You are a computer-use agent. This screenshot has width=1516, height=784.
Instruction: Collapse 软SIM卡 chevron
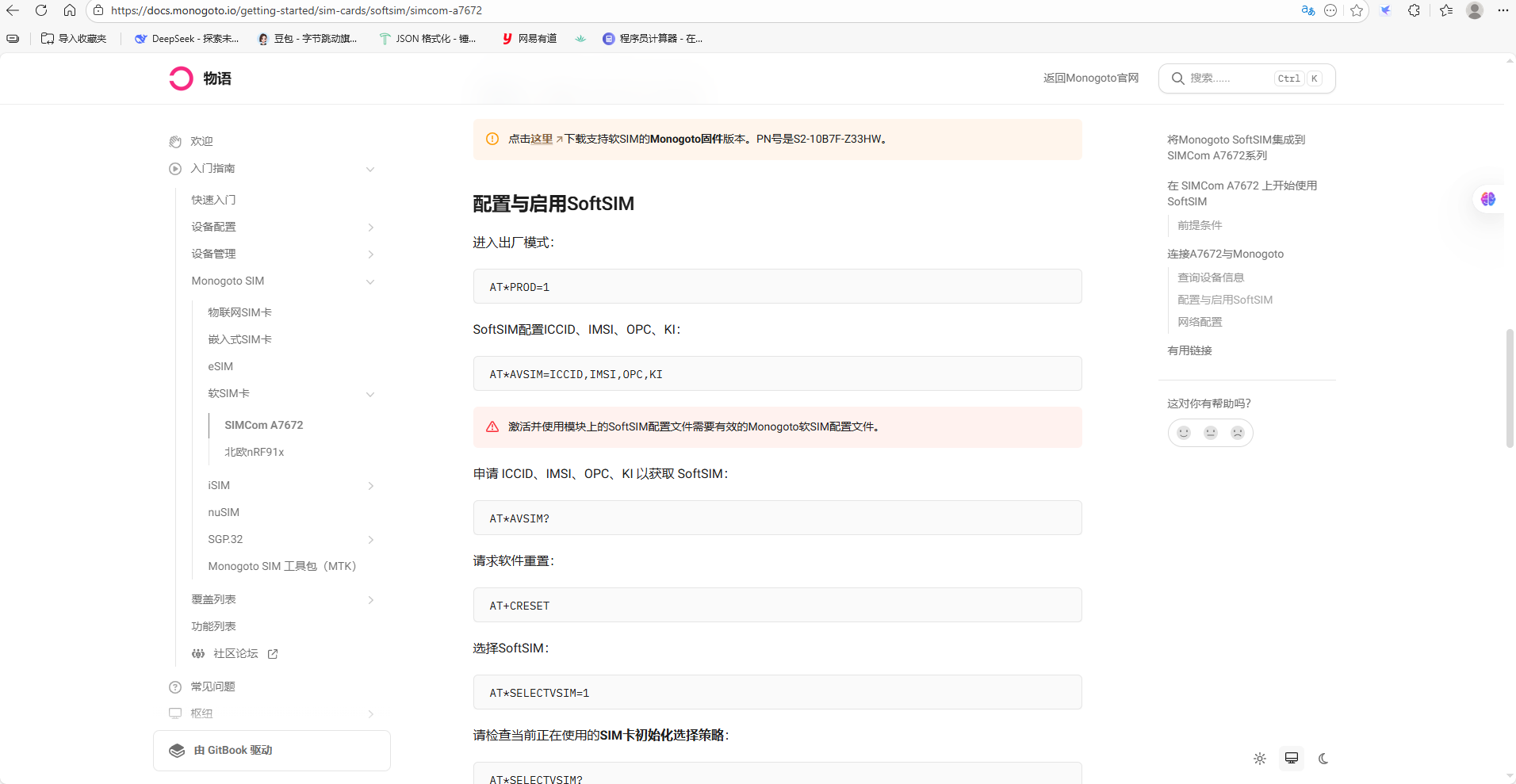coord(370,394)
